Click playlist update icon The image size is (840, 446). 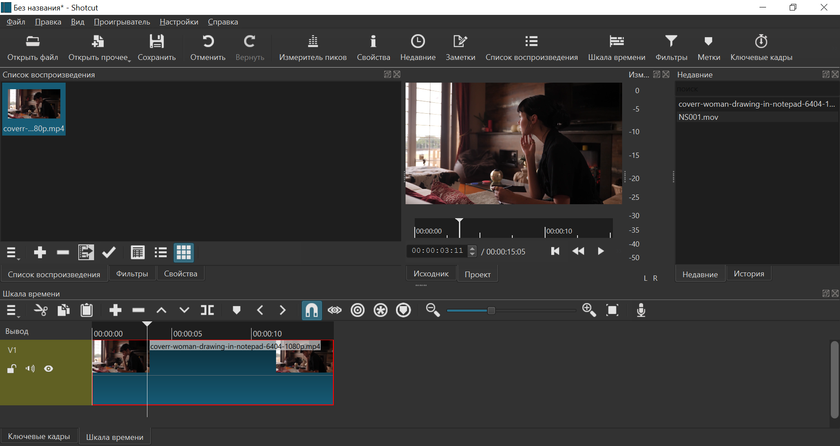(x=86, y=252)
